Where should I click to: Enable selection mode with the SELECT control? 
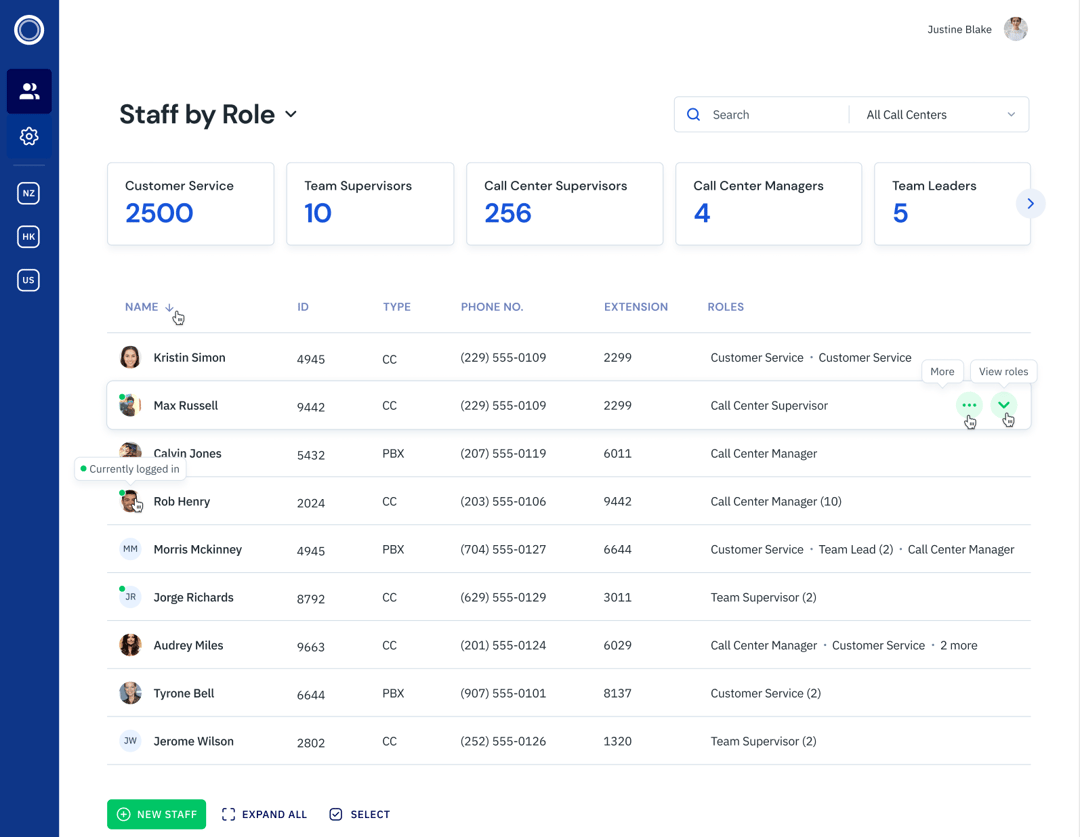coord(359,814)
